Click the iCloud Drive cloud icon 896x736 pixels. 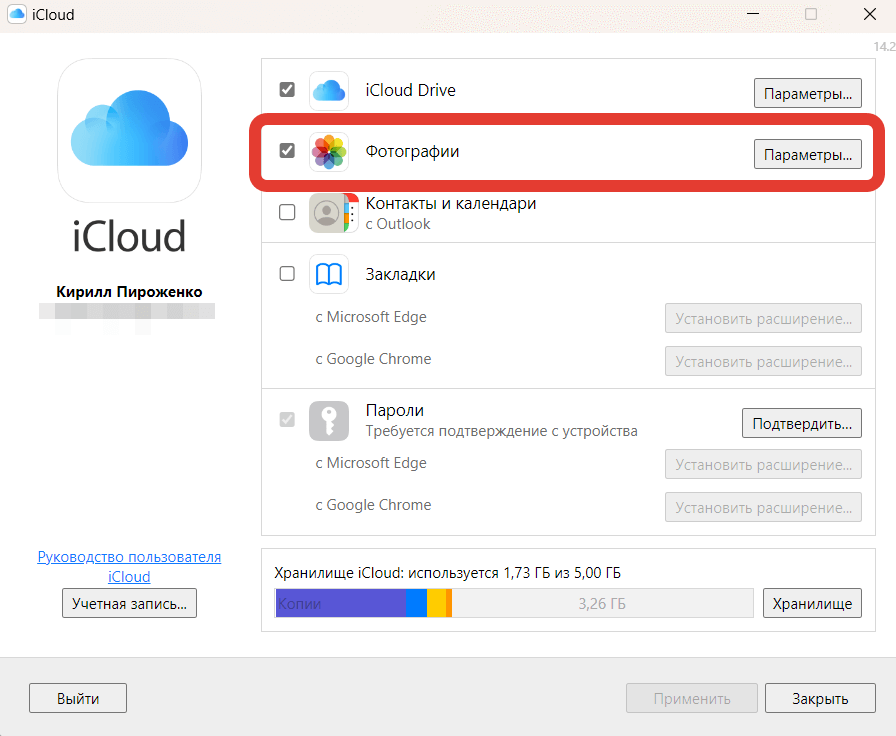coord(329,91)
